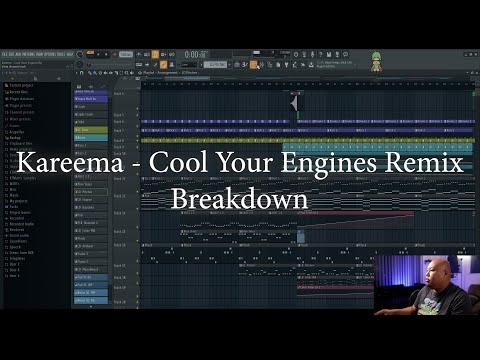Image resolution: width=480 pixels, height=360 pixels.
Task: Select the playlist Delete tool
Action: pos(100,73)
